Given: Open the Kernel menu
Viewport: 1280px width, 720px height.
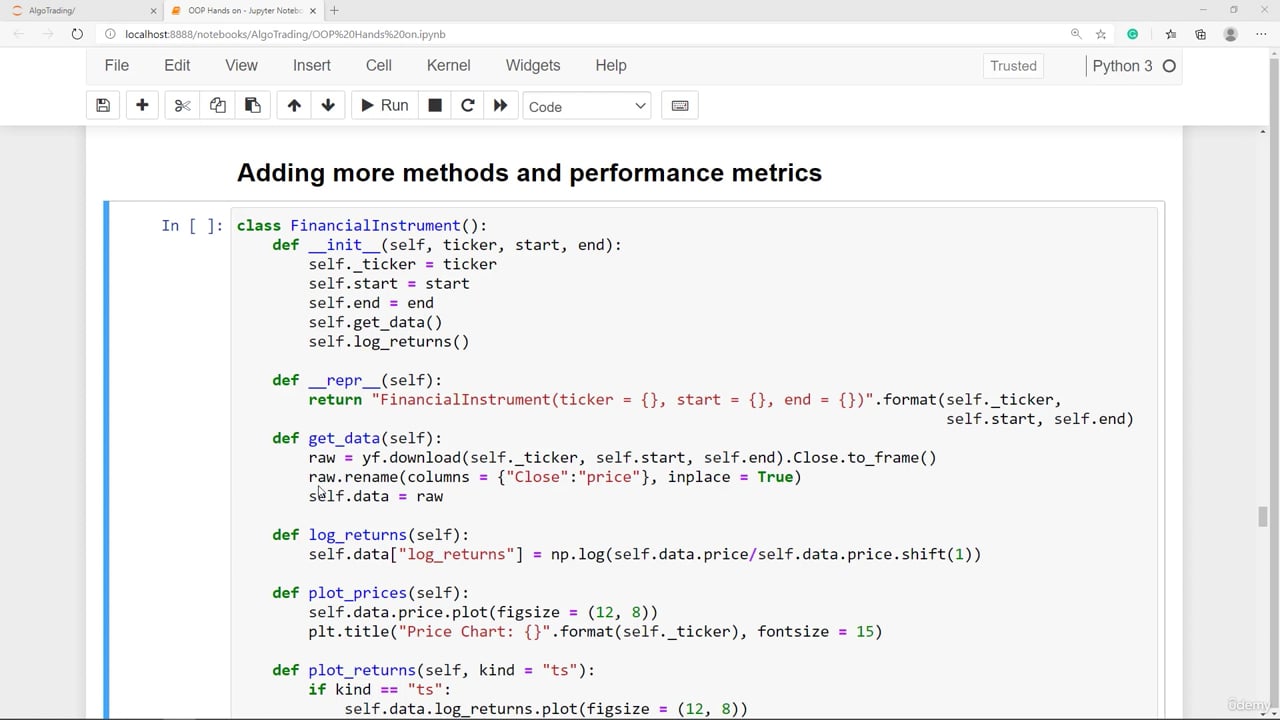Looking at the screenshot, I should (x=448, y=65).
